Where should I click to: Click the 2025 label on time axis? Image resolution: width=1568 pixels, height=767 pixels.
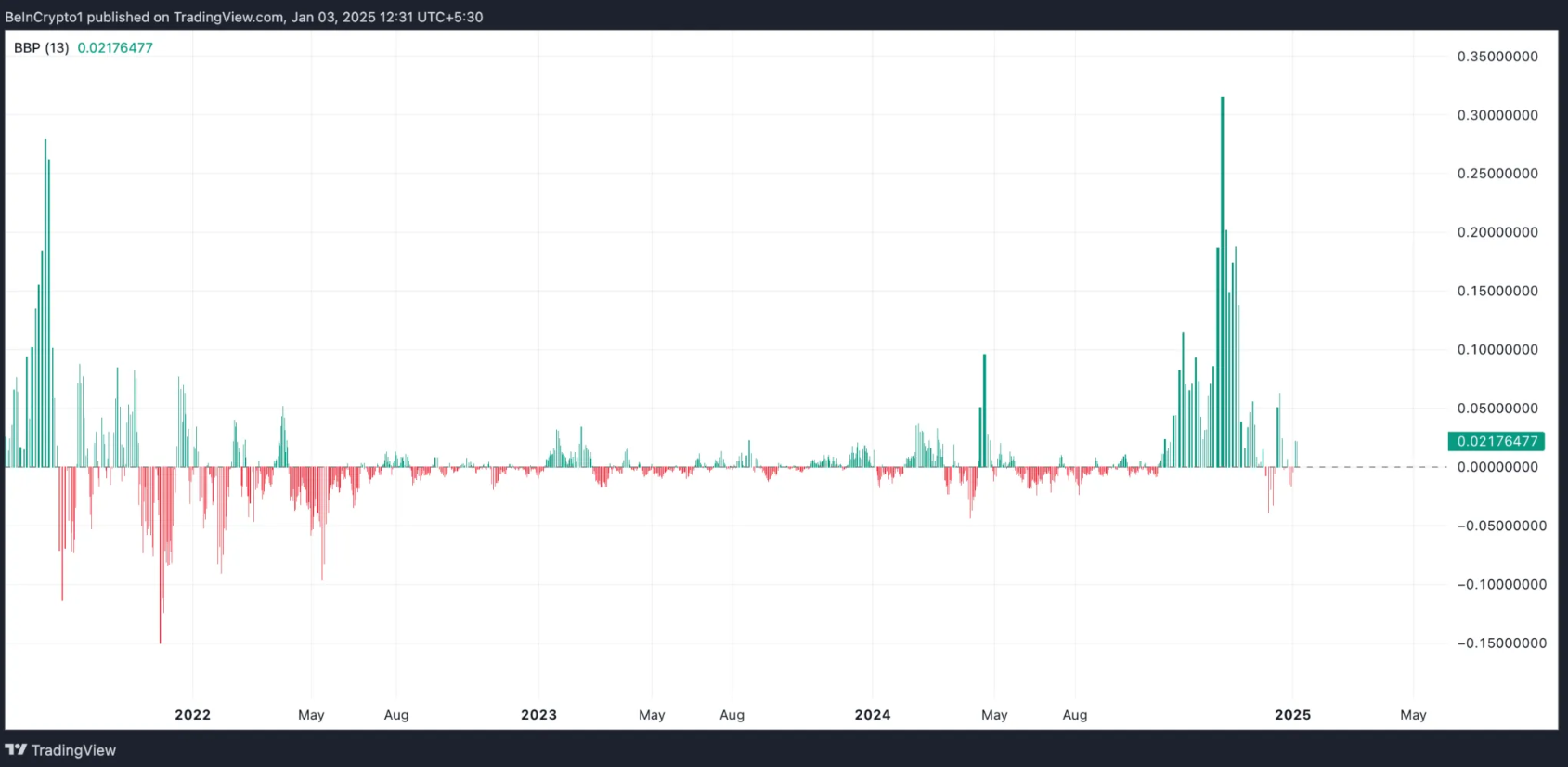pos(1293,715)
